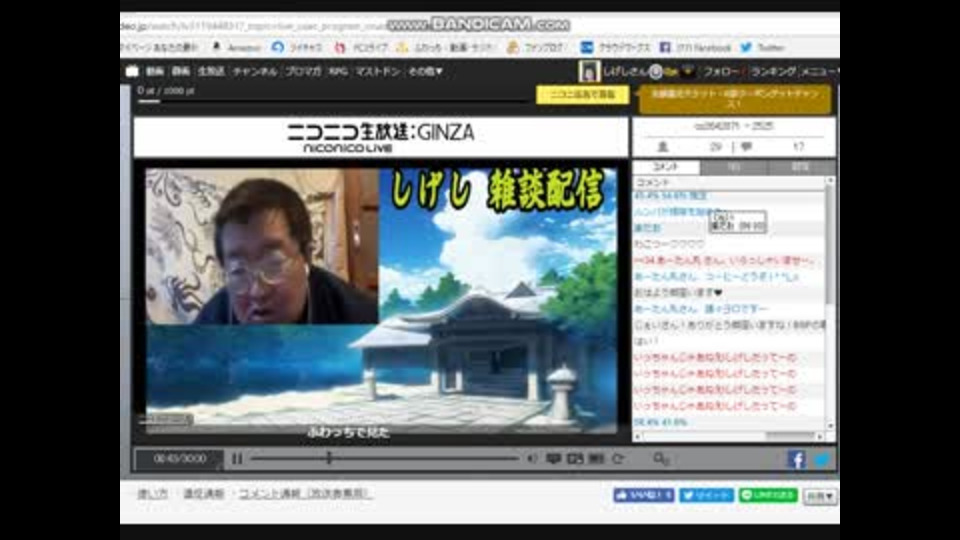Click the Facebook いいね button below player
This screenshot has width=960, height=540.
coord(643,495)
